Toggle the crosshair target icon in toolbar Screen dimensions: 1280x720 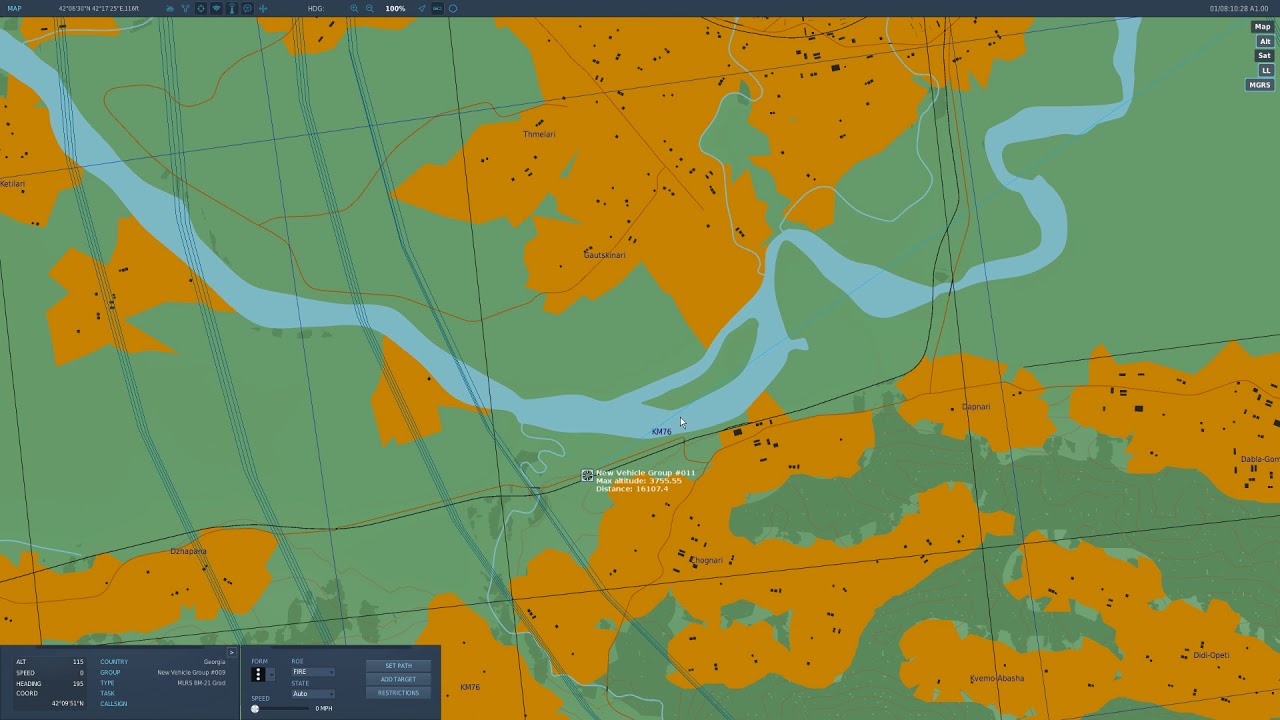[x=201, y=8]
